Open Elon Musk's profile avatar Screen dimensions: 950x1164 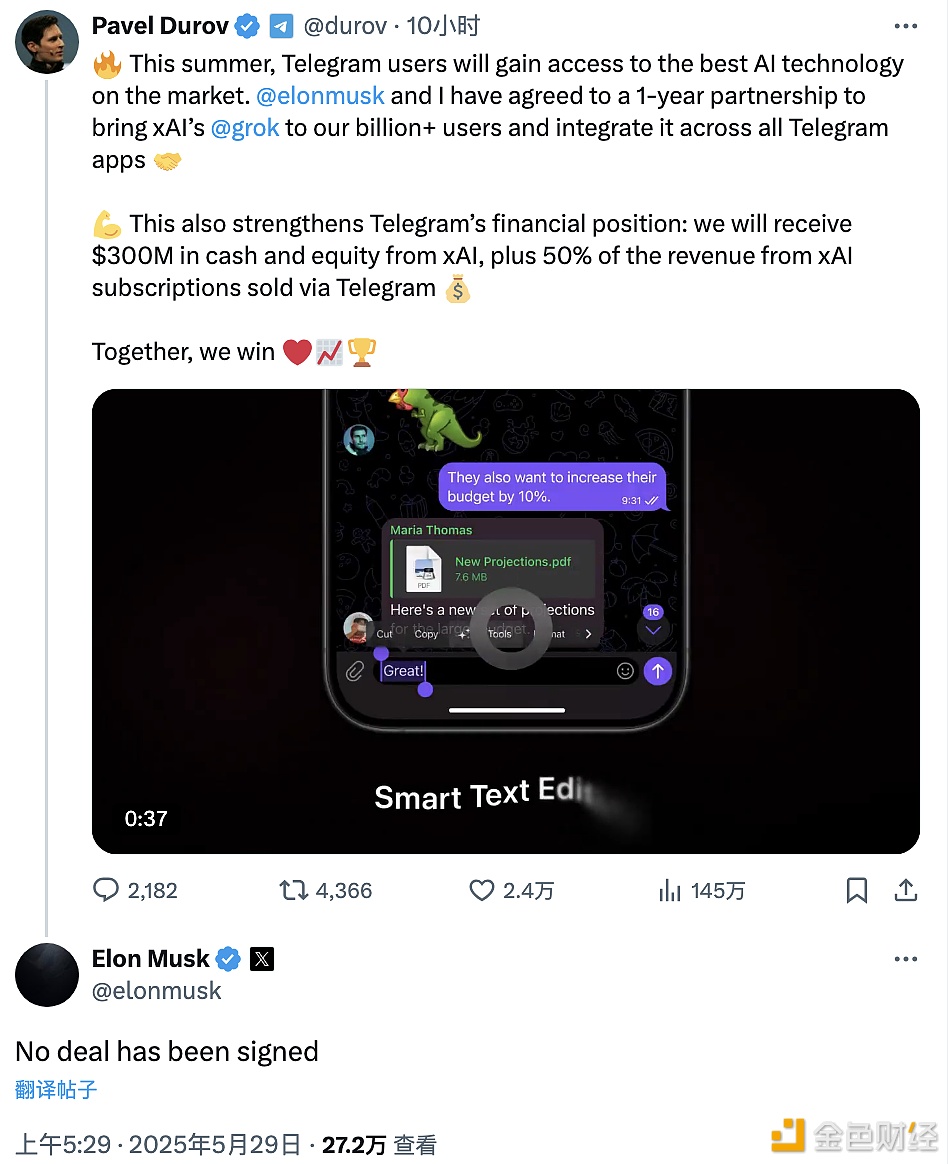coord(46,974)
